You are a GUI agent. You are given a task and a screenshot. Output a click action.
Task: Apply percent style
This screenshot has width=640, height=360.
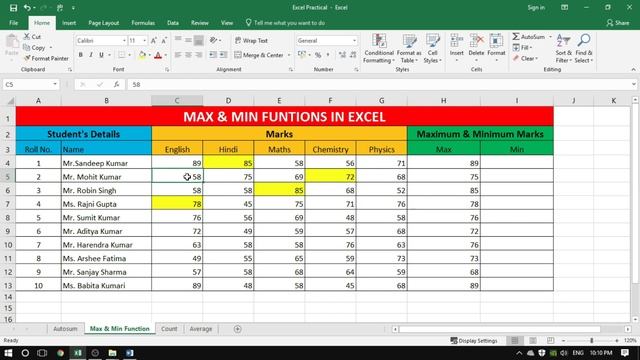(x=318, y=55)
